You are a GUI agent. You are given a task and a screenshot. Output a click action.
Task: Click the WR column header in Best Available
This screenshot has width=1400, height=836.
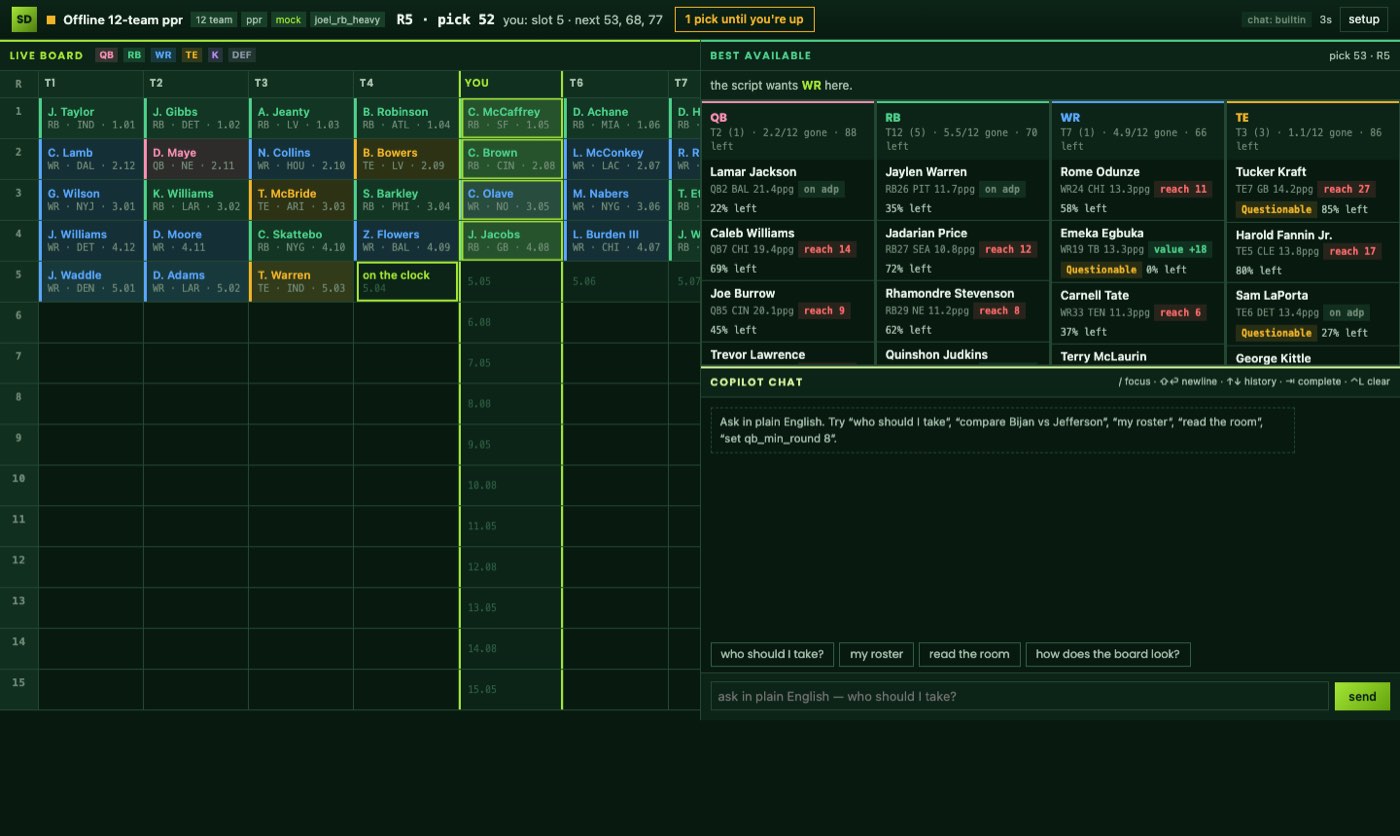(x=1137, y=131)
